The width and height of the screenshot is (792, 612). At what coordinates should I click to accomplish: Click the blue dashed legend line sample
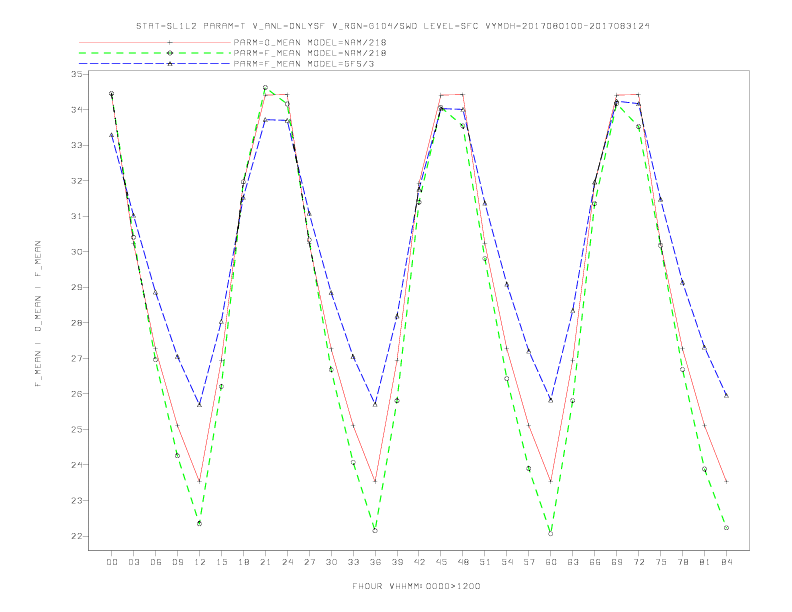click(155, 64)
